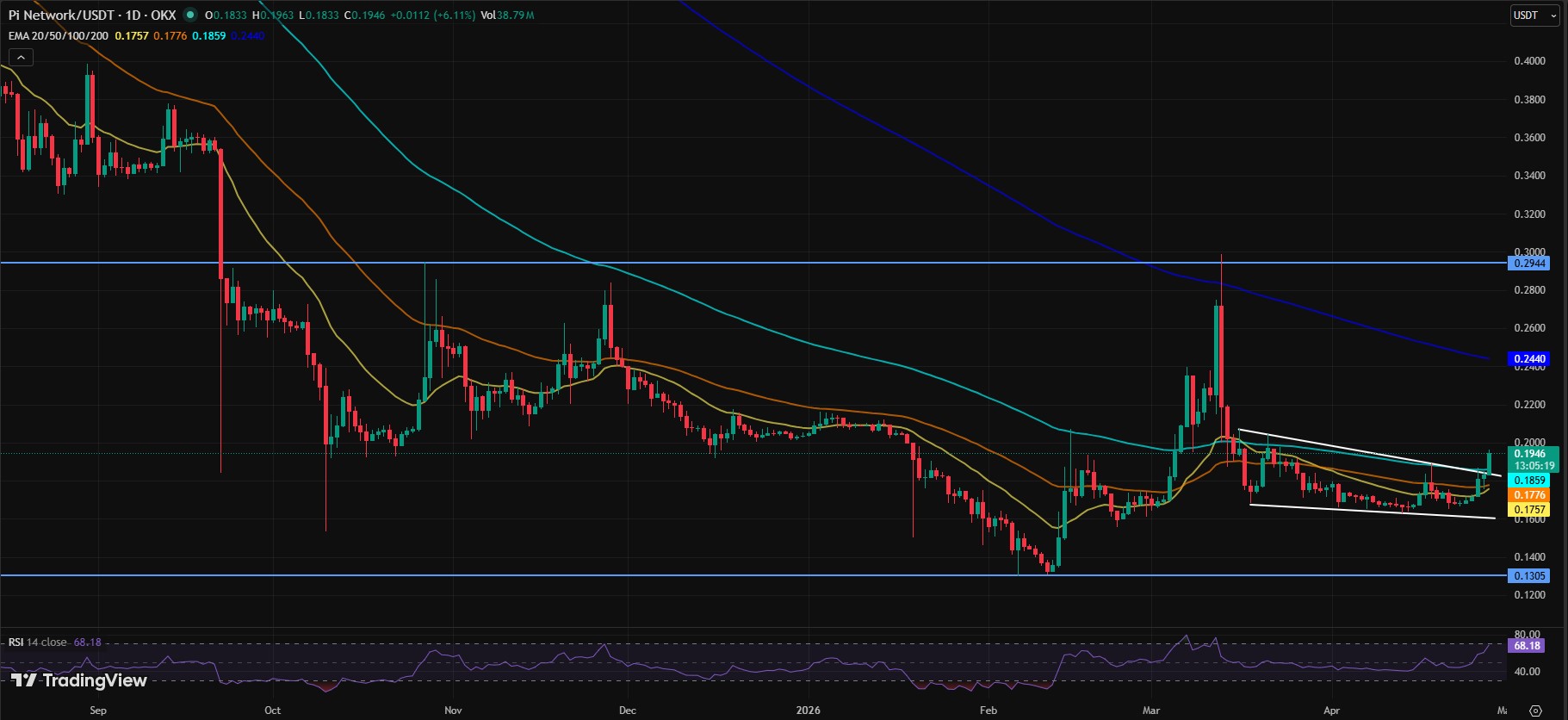The height and width of the screenshot is (720, 1568).
Task: Click the RSI value 68.18 in legend
Action: [88, 642]
